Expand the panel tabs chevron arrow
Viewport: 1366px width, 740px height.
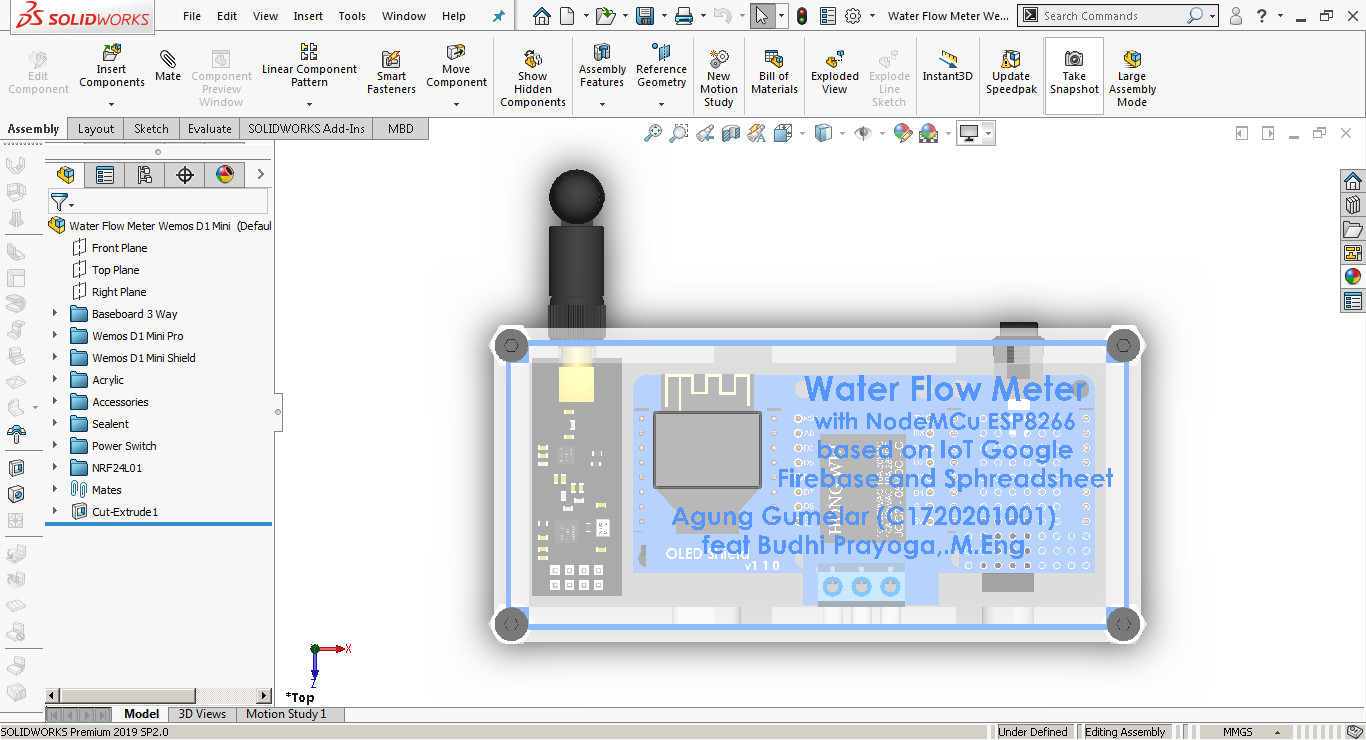point(260,175)
